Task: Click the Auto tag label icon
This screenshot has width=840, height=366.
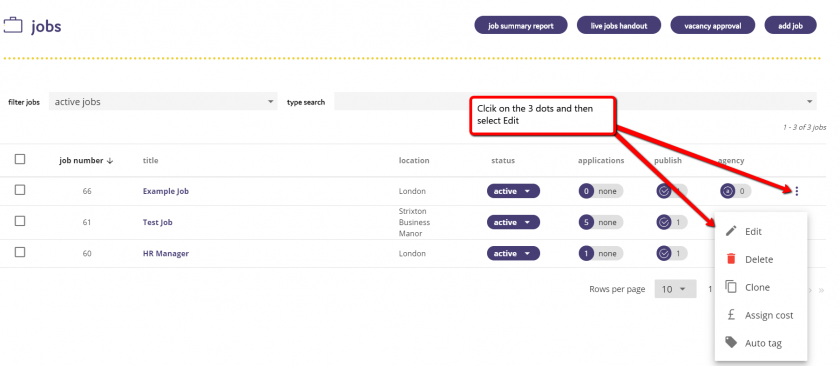Action: click(x=731, y=342)
